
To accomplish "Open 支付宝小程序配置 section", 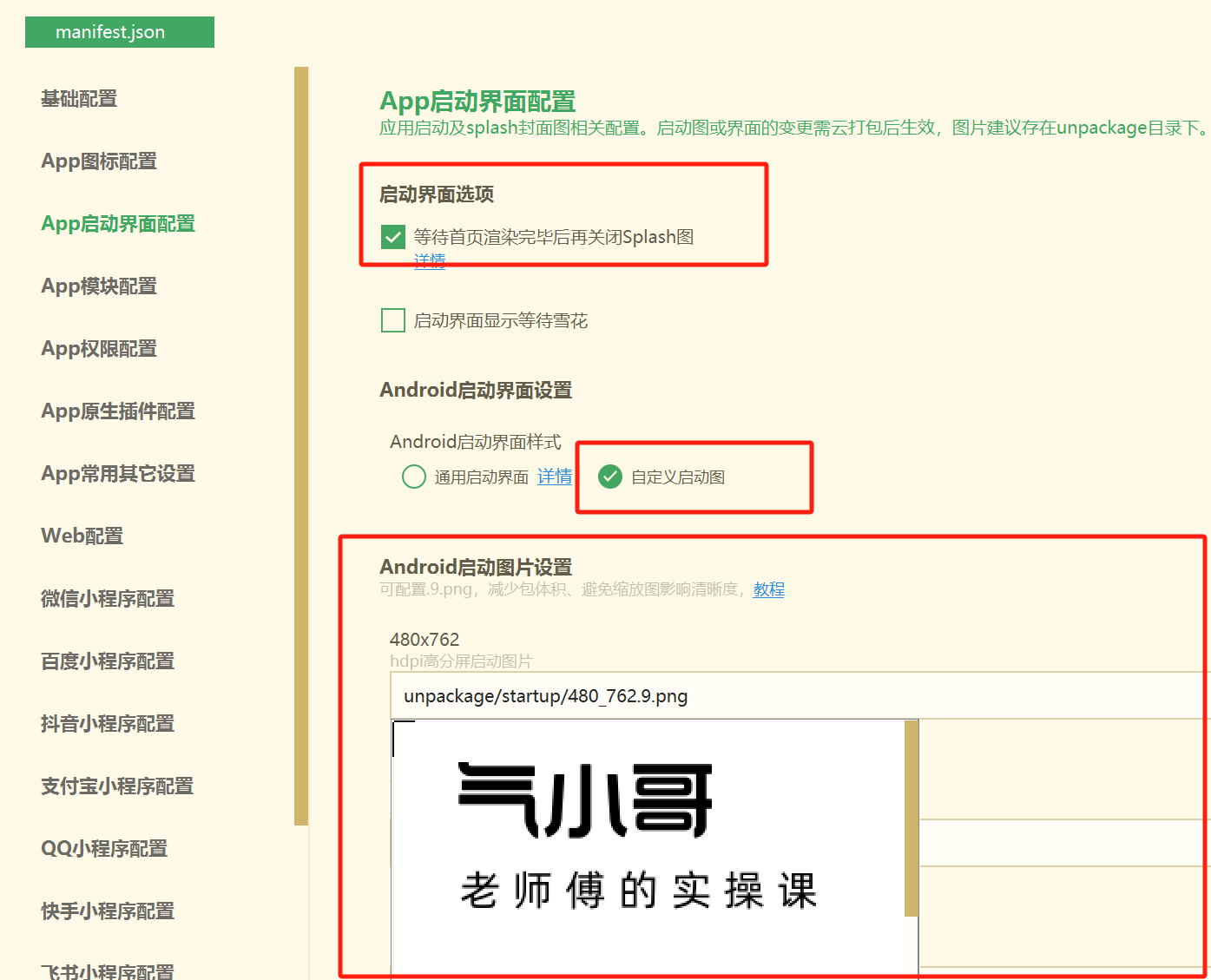I will [117, 786].
